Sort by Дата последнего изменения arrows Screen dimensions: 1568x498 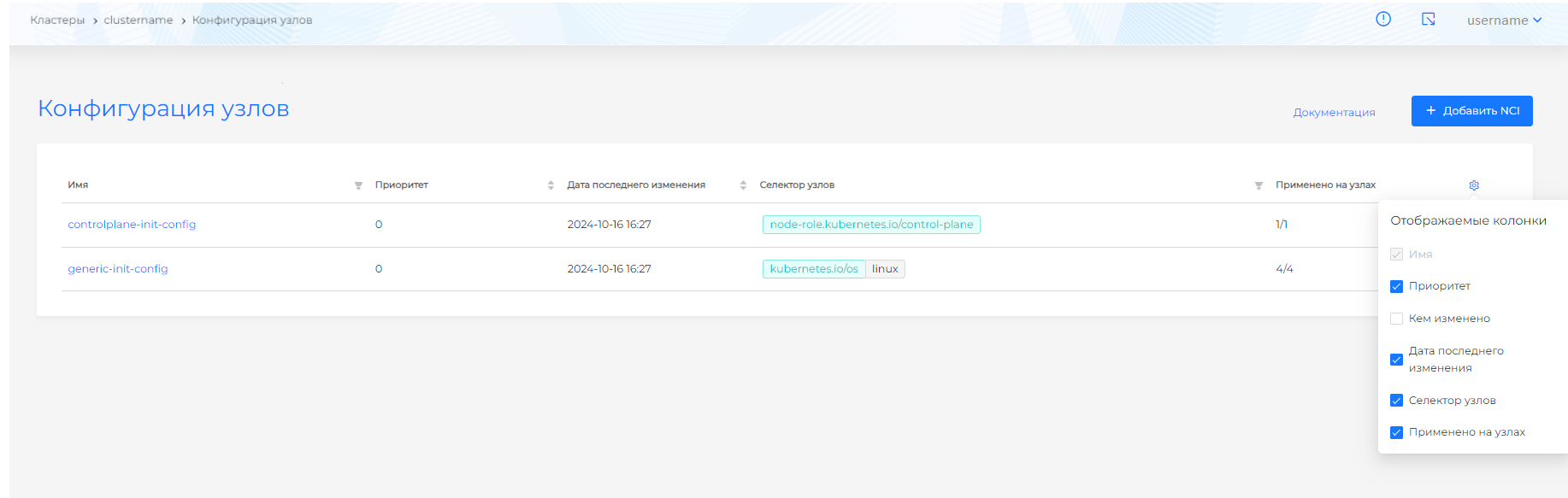743,185
